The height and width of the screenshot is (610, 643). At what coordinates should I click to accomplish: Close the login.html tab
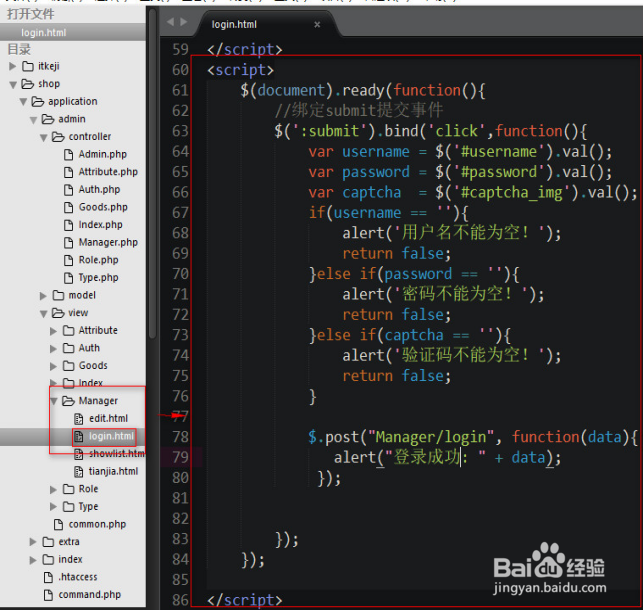317,25
